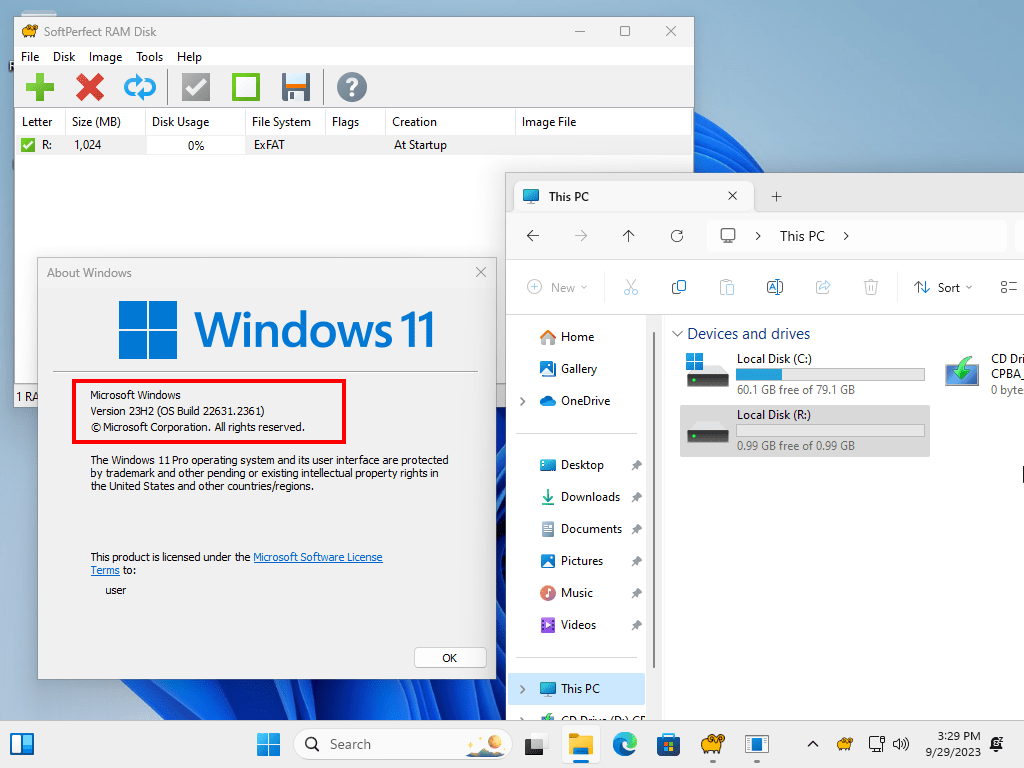Click the Paste clipboard icon
Screen dimensions: 1024x768
pos(727,287)
